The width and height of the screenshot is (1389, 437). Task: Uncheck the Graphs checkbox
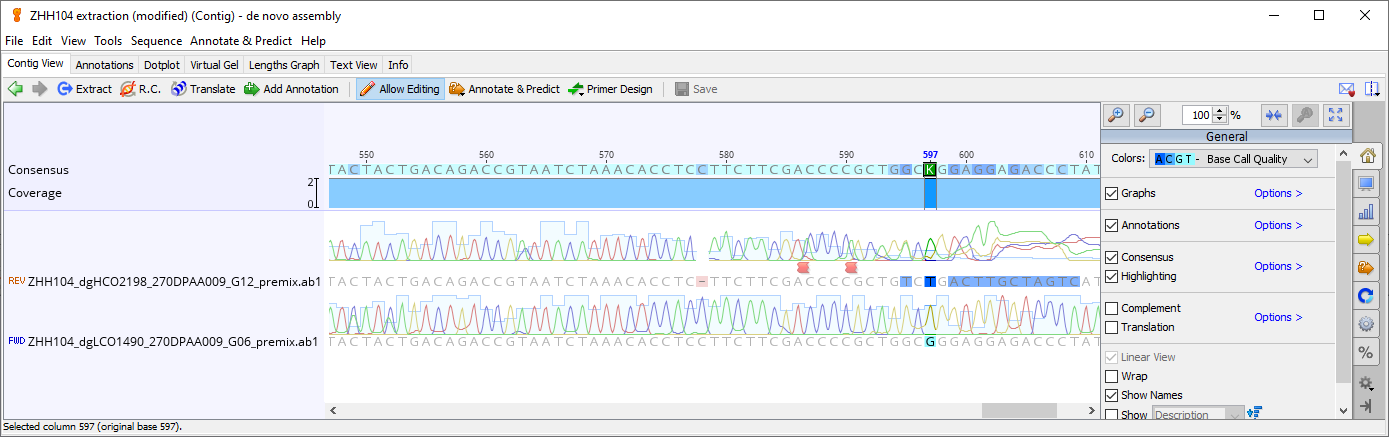click(x=1111, y=193)
